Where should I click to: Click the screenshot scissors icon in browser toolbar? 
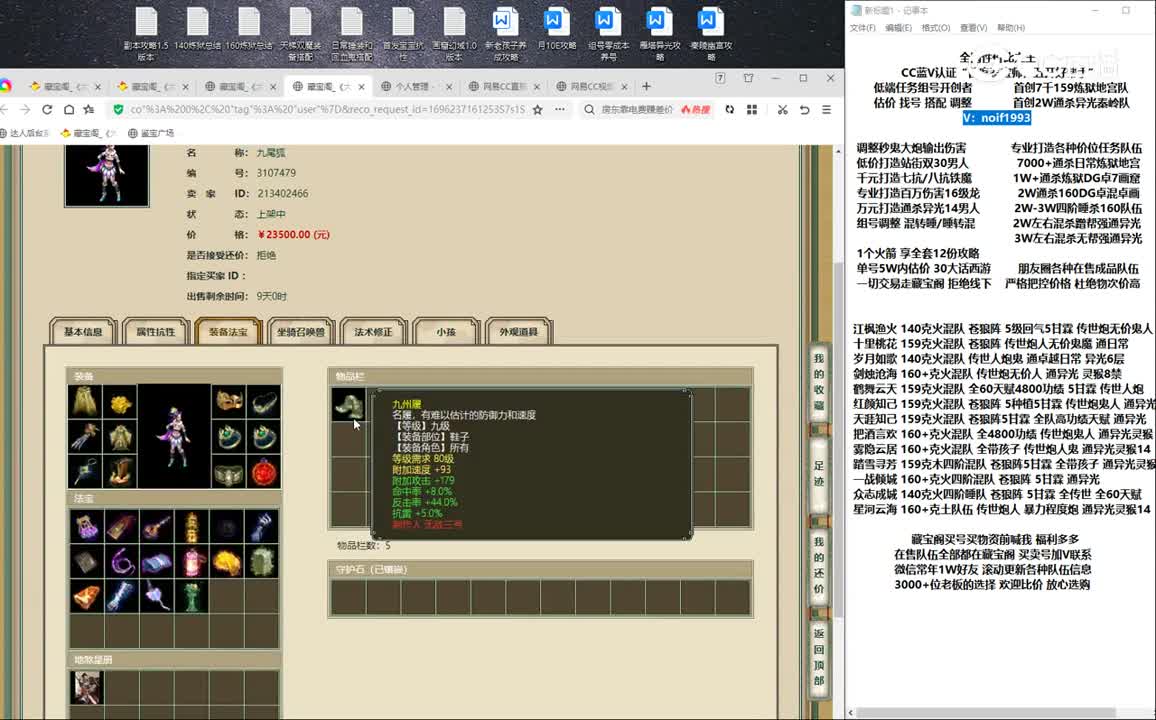(x=782, y=109)
